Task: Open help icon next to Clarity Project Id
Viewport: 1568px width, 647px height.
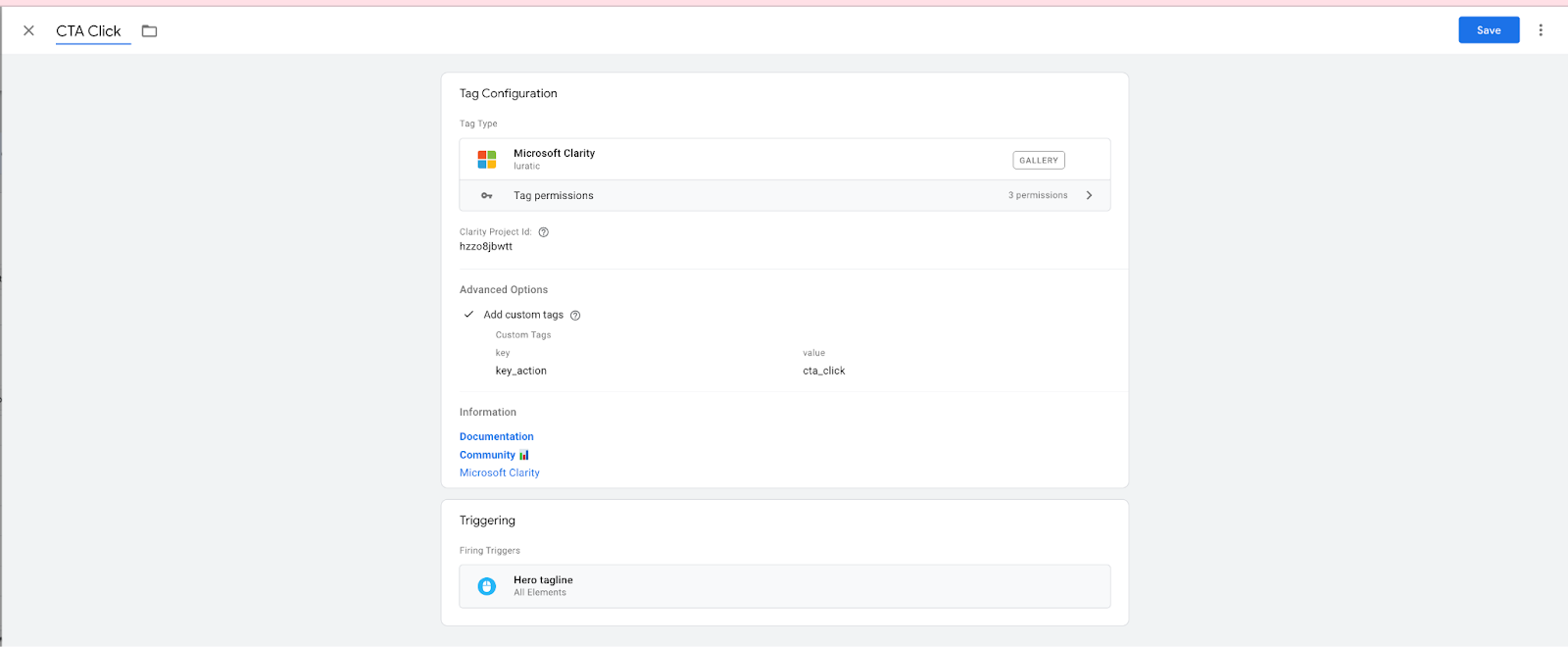Action: click(544, 232)
